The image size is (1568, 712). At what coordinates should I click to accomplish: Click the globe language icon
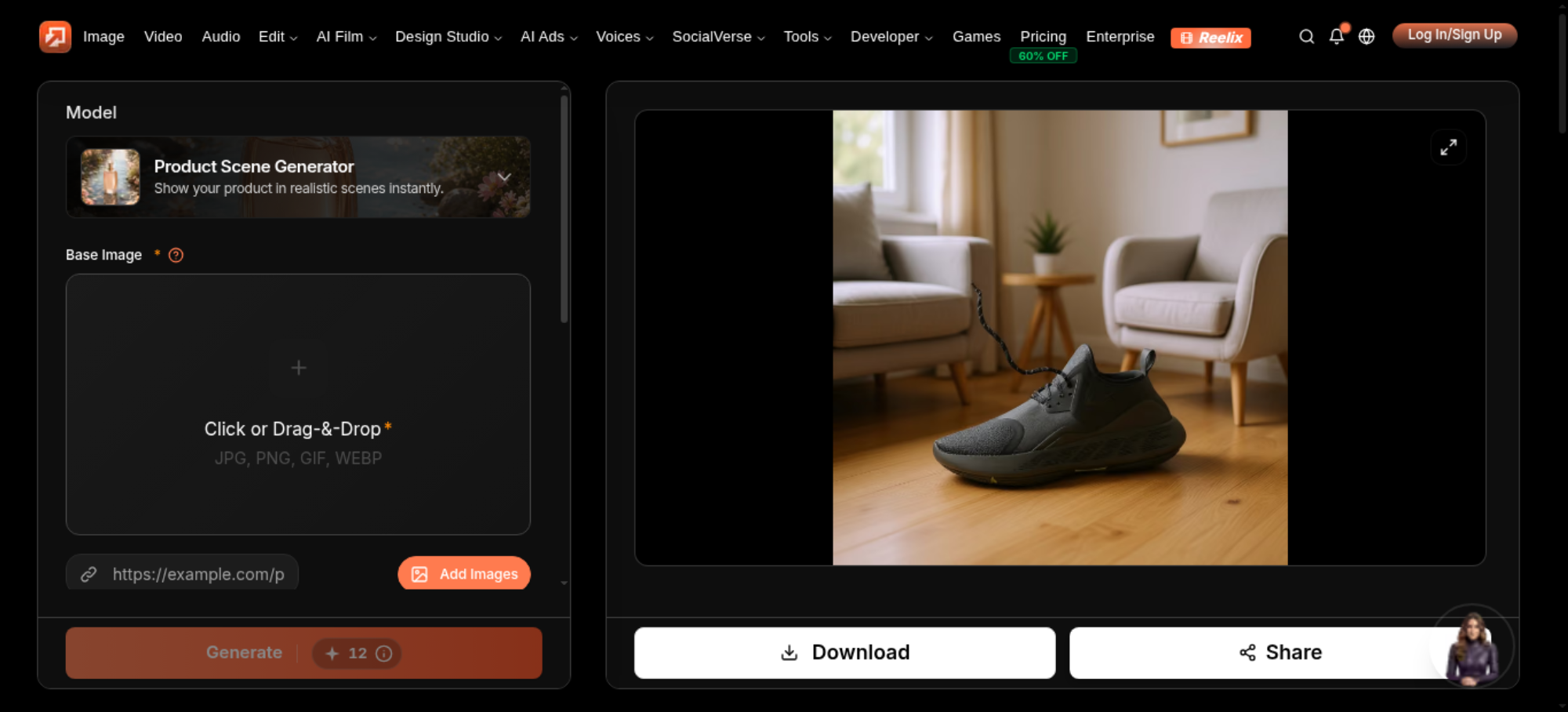1367,37
